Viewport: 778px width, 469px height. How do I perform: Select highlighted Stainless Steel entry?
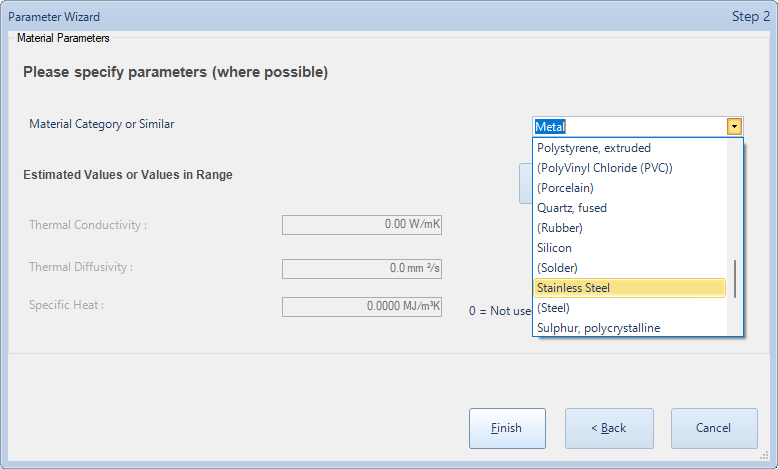[629, 288]
